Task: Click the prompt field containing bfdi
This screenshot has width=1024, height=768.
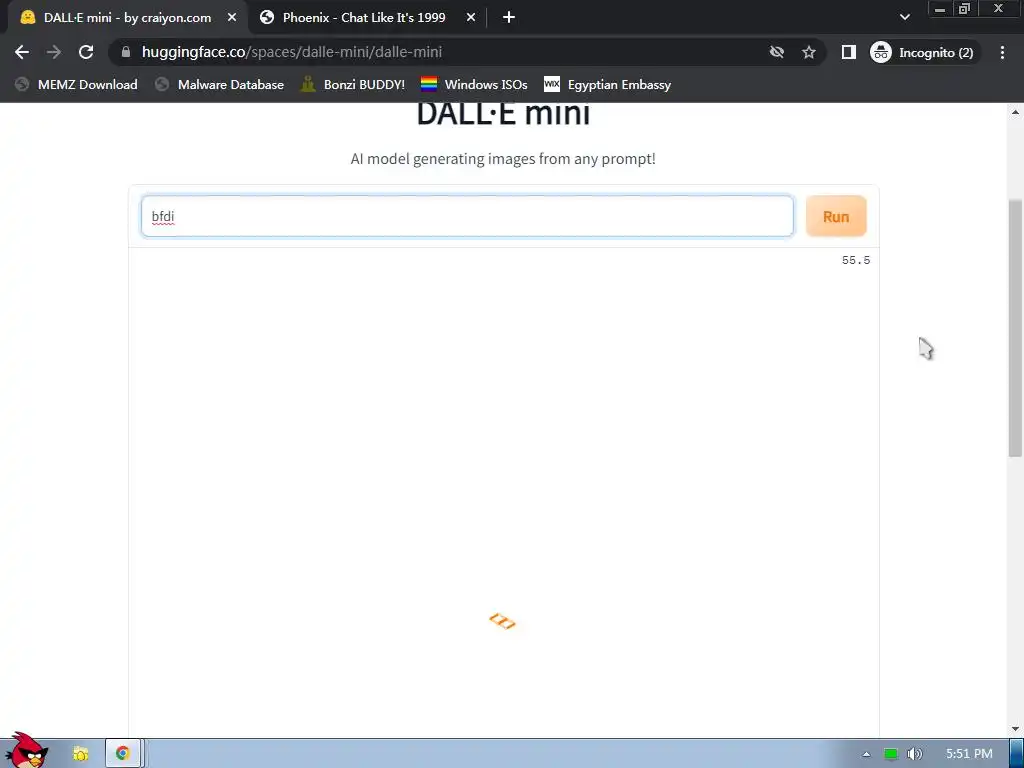Action: (468, 216)
